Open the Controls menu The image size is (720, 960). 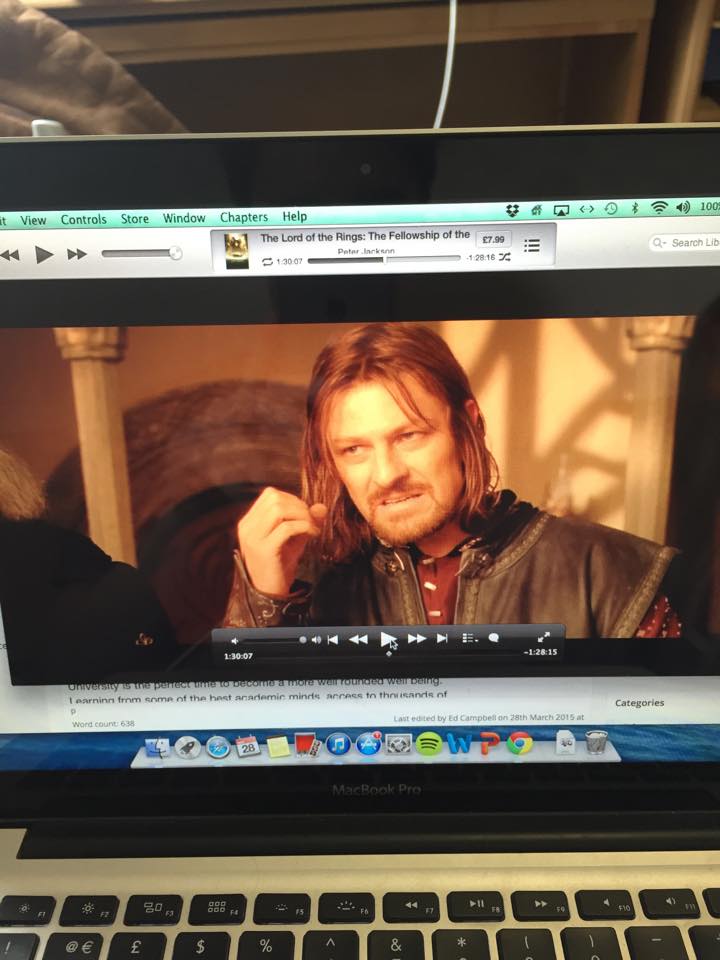83,219
